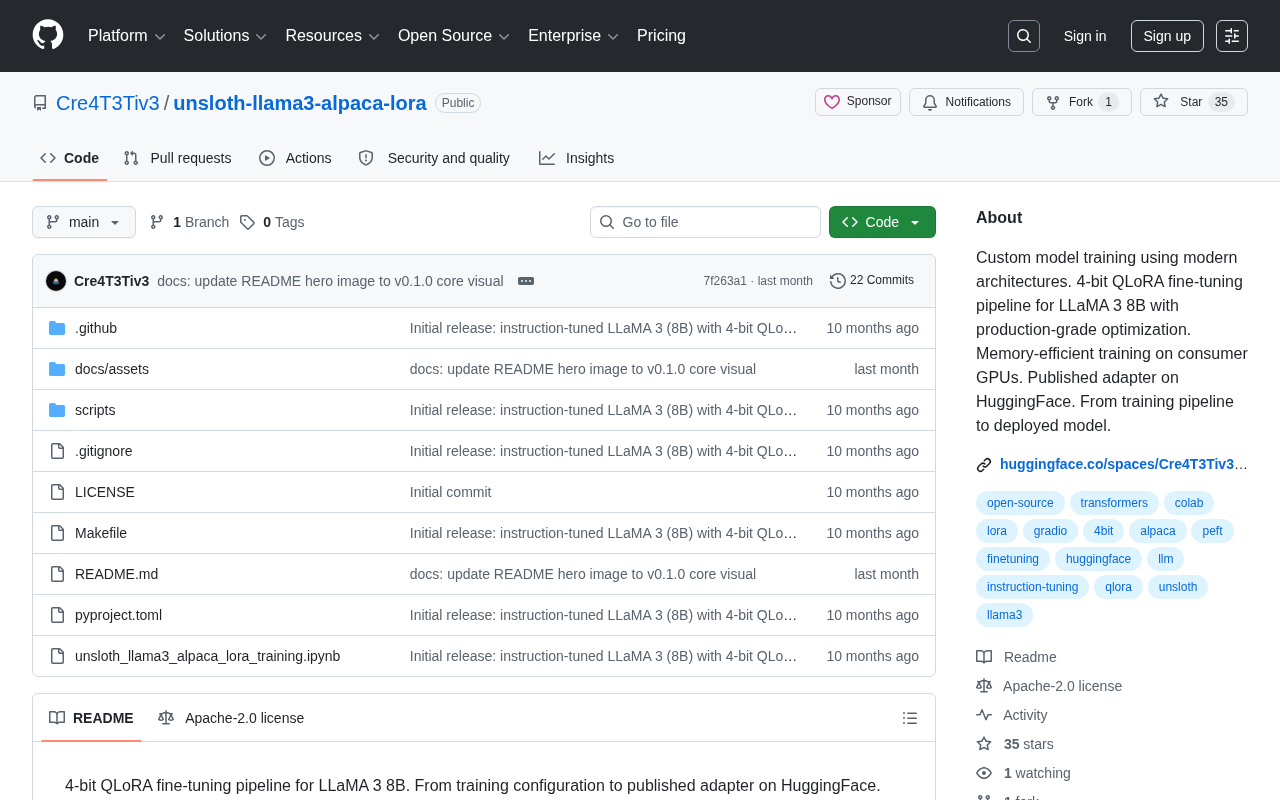
Task: Select the qlora topic tag
Action: (x=1118, y=587)
